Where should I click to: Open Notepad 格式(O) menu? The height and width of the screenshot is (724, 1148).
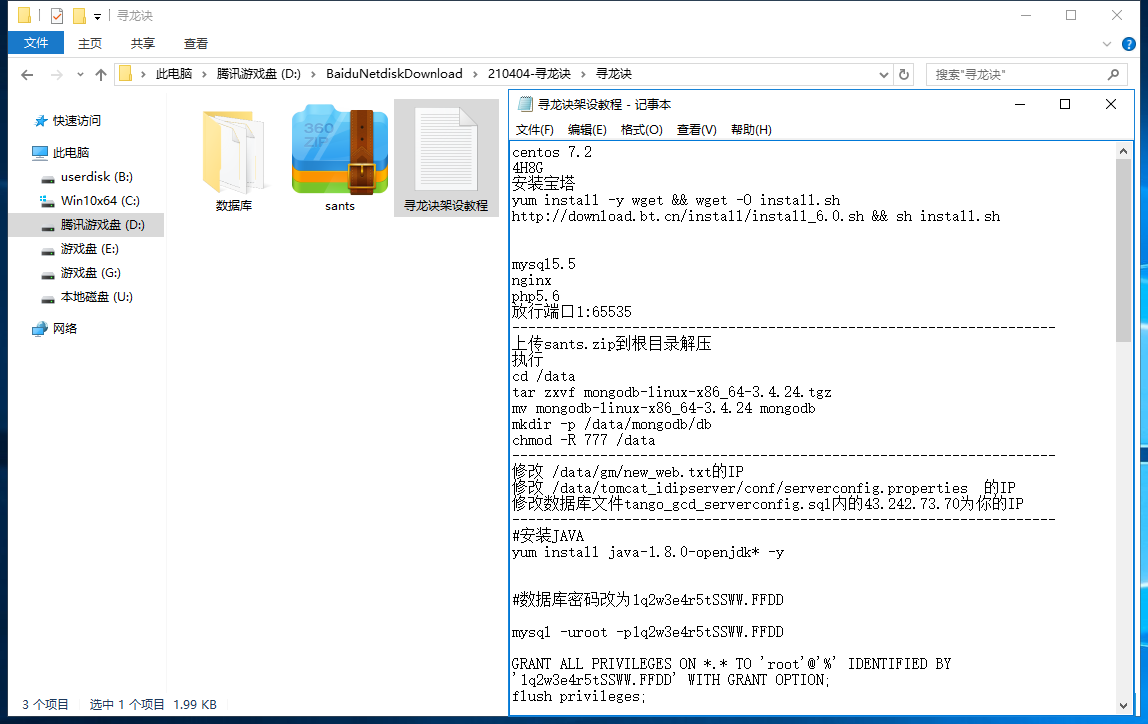tap(641, 130)
